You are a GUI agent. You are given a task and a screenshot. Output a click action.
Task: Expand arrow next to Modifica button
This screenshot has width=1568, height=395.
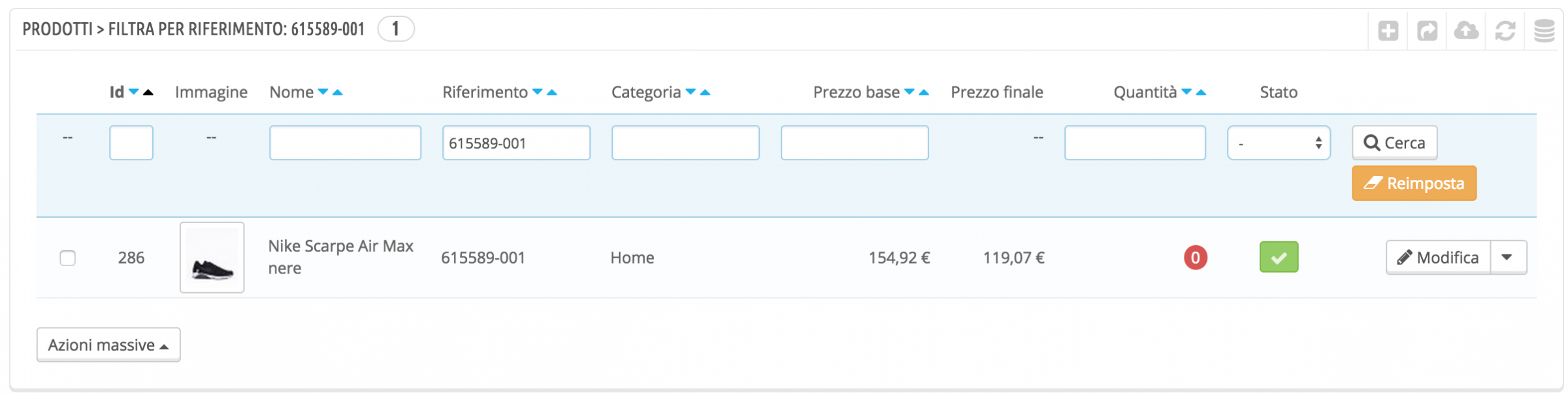tap(1507, 257)
